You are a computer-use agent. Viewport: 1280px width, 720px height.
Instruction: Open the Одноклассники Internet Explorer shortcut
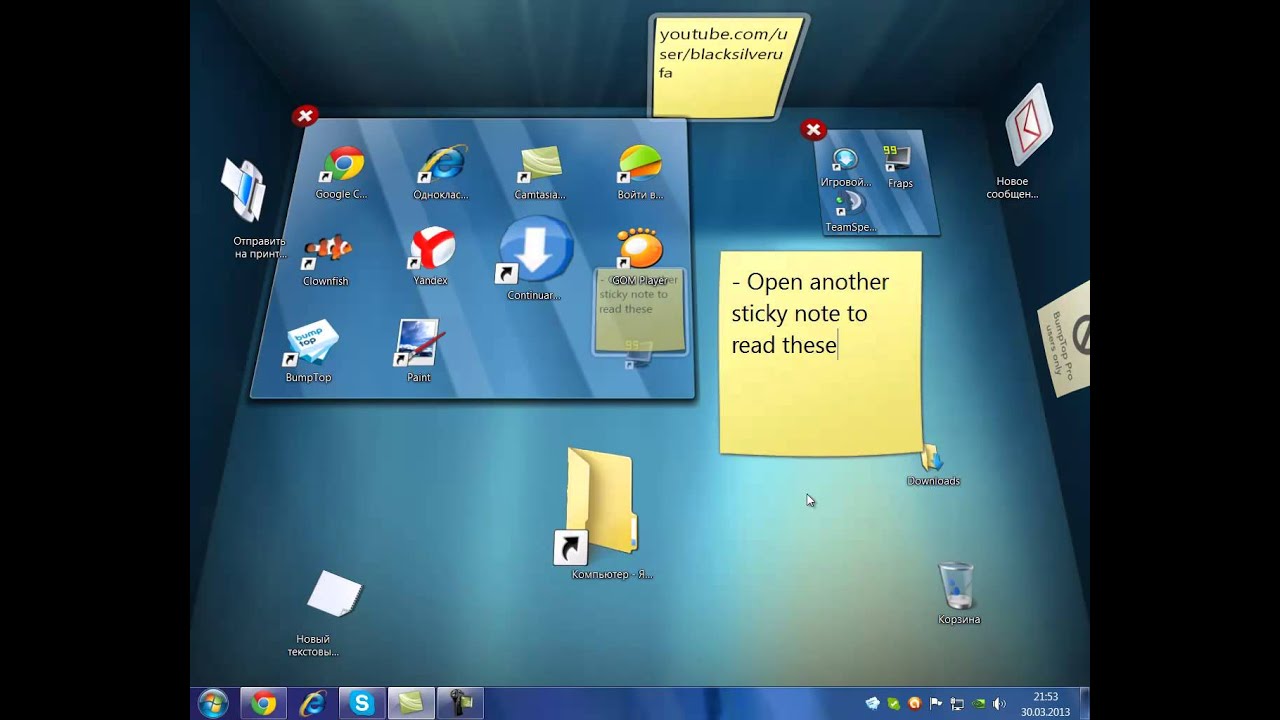pyautogui.click(x=442, y=164)
